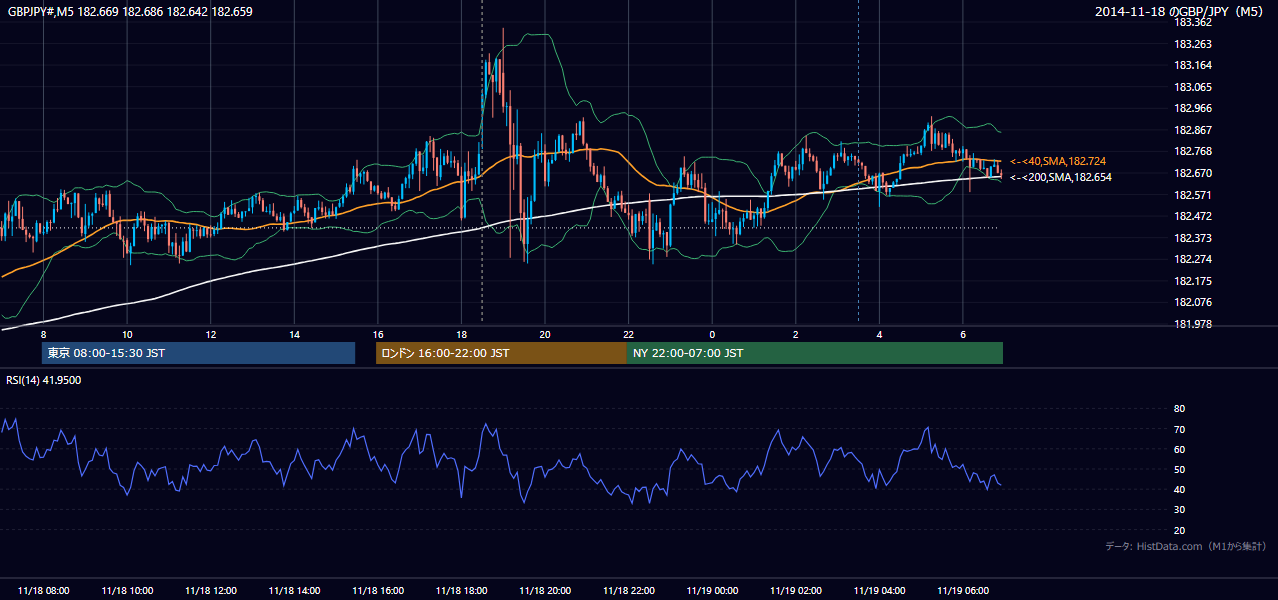The image size is (1278, 600).
Task: Select the 11/19 00:00 bottom time label
Action: (712, 591)
